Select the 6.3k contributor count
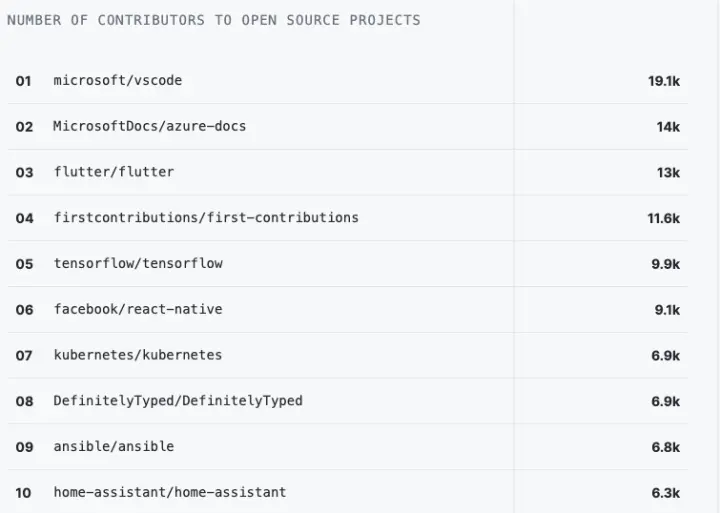Viewport: 720px width, 513px height. [666, 493]
